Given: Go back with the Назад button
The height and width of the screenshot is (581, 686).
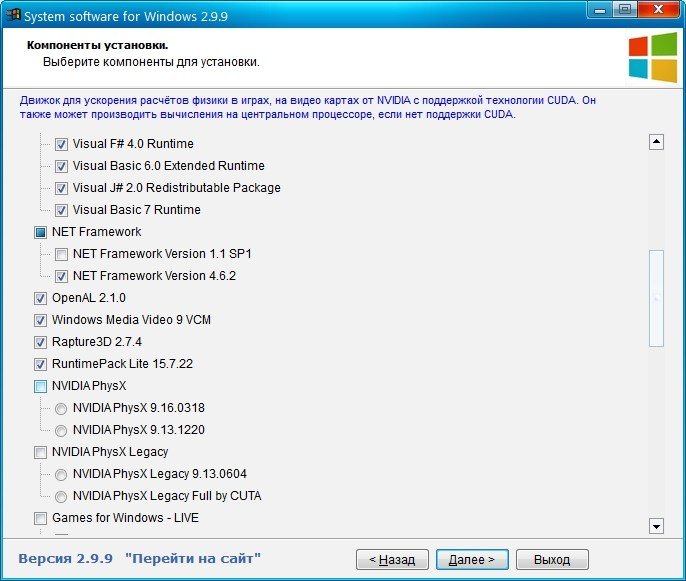Looking at the screenshot, I should (x=392, y=560).
